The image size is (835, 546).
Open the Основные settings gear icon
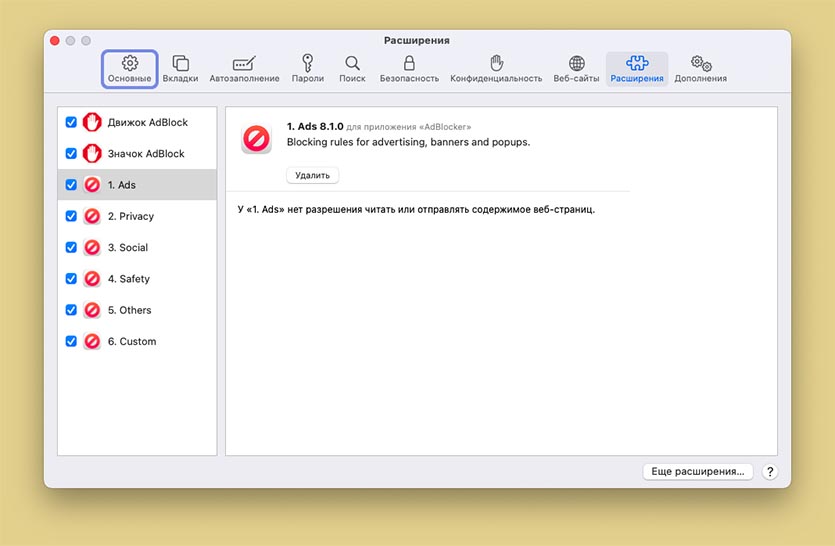point(129,63)
